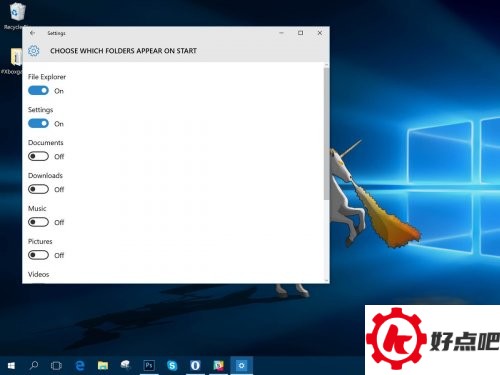
Task: Open the colorful app icon on taskbar
Action: coord(218,366)
